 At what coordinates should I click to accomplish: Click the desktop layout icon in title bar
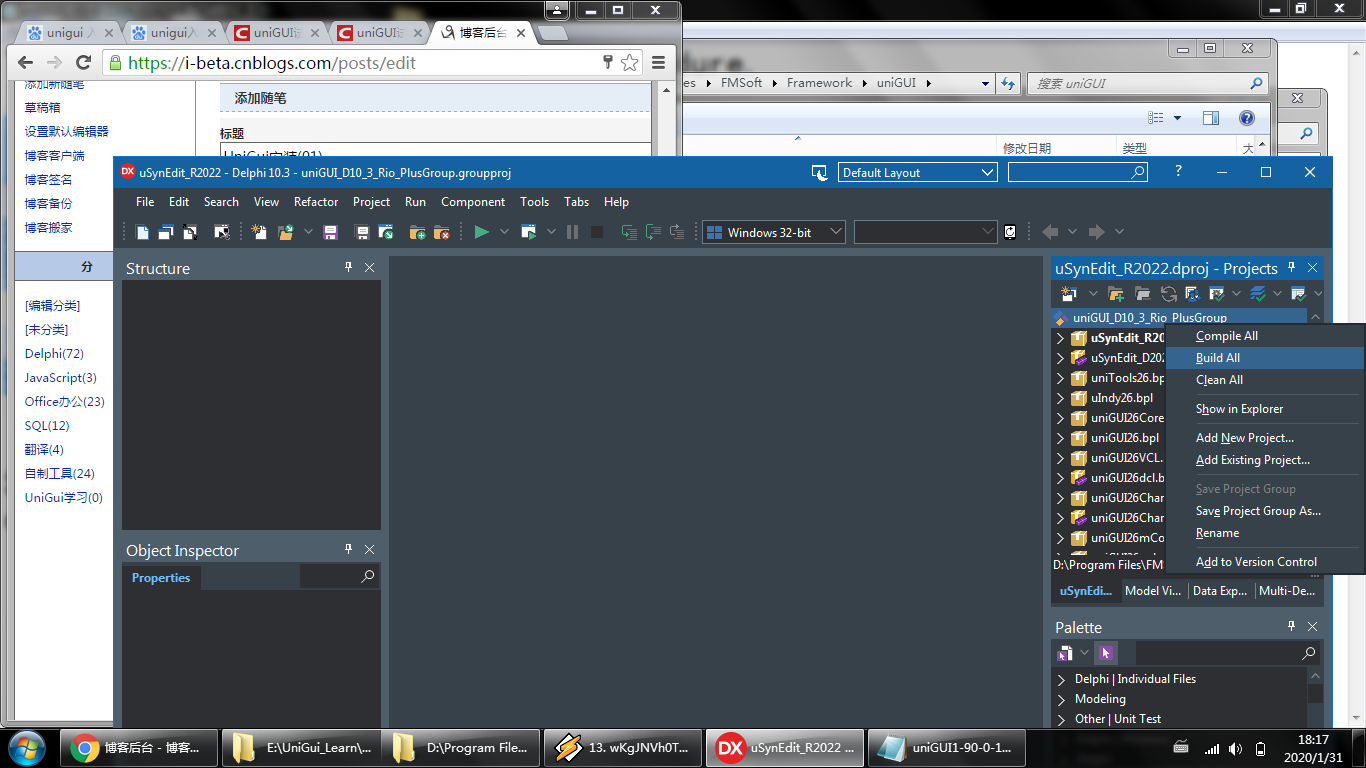click(x=819, y=172)
